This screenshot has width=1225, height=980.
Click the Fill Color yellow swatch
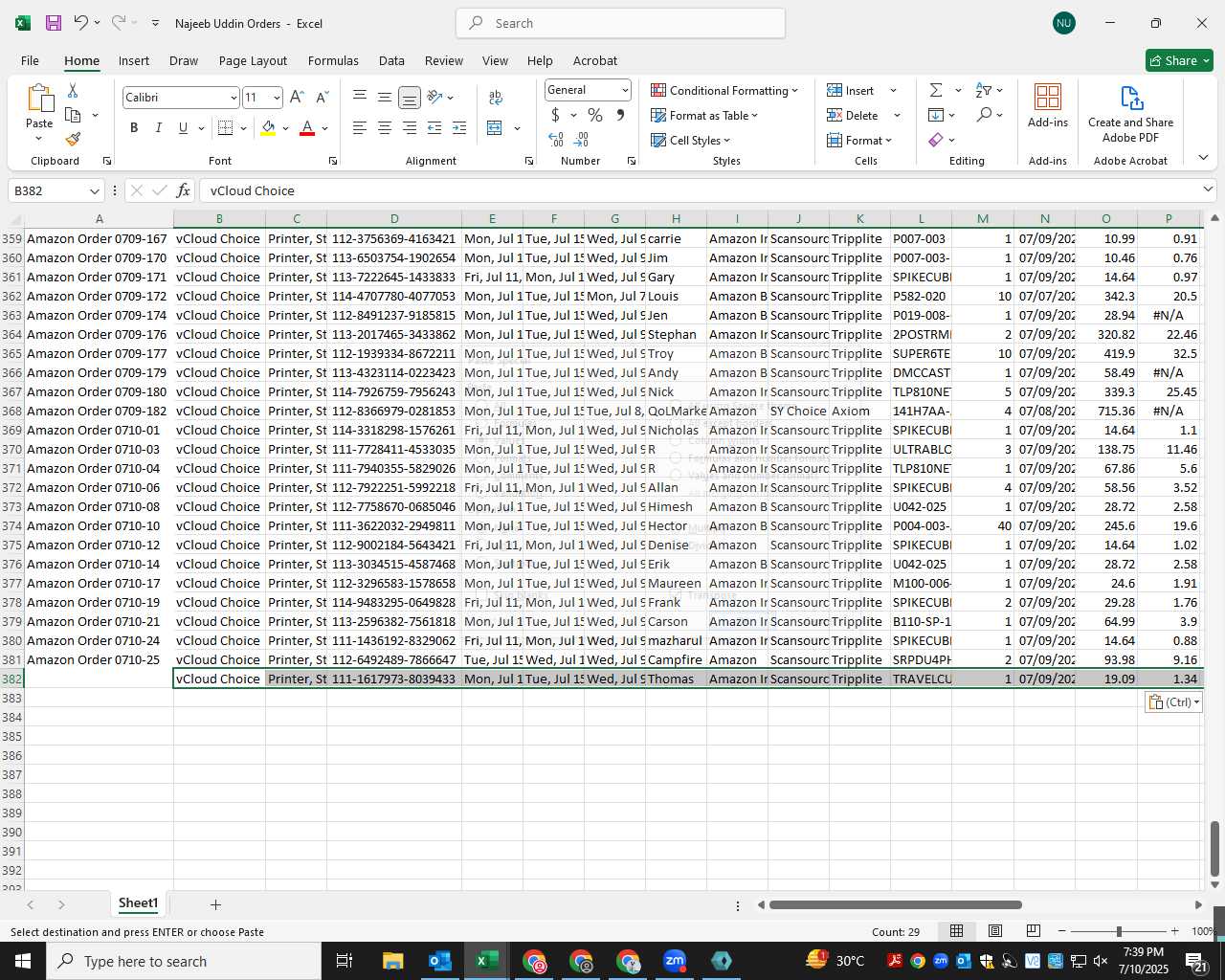coord(268,128)
